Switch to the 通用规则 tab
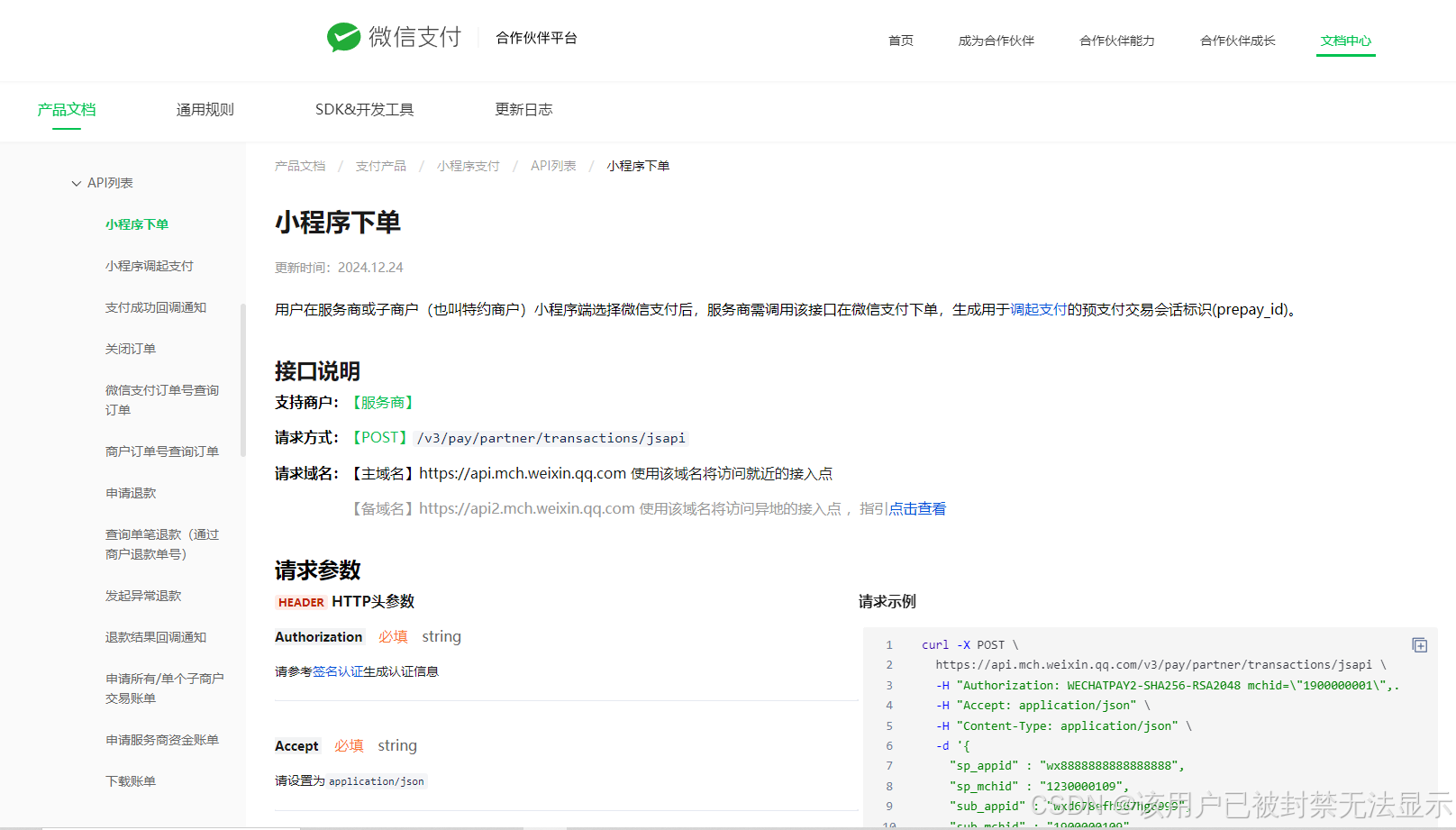The width and height of the screenshot is (1456, 830). point(205,110)
